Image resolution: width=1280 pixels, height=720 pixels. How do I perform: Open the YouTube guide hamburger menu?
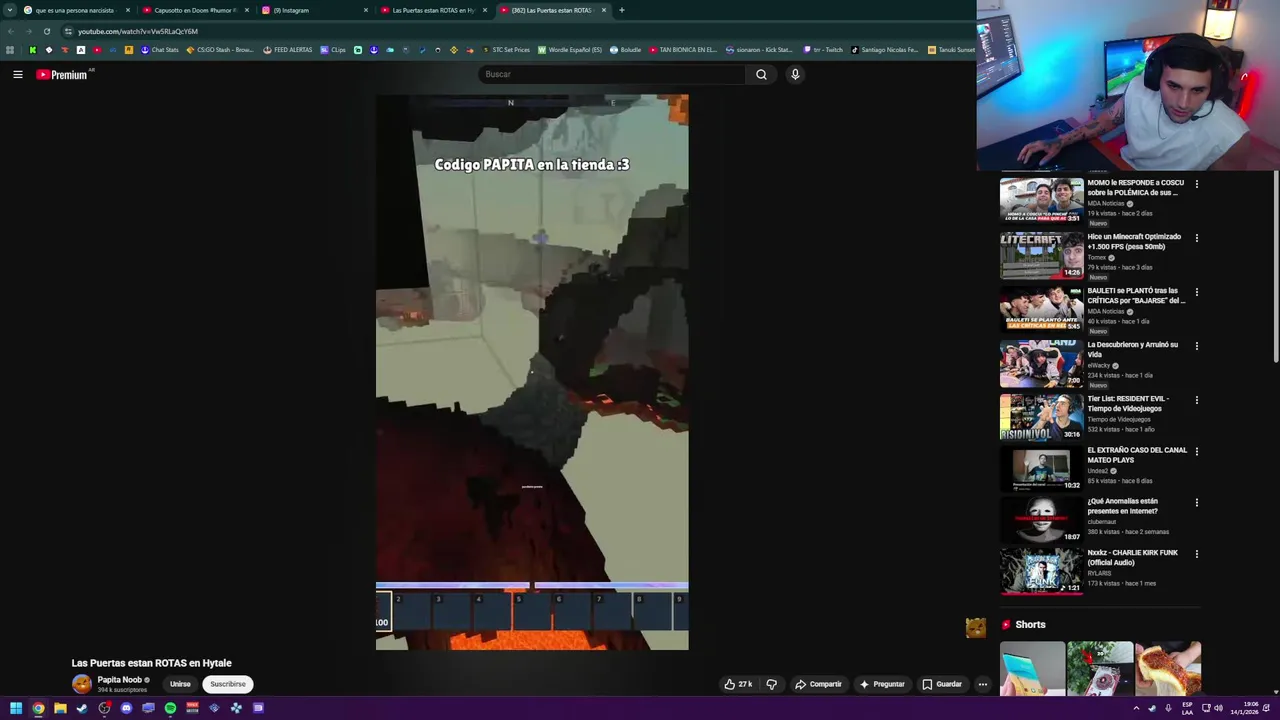click(17, 74)
